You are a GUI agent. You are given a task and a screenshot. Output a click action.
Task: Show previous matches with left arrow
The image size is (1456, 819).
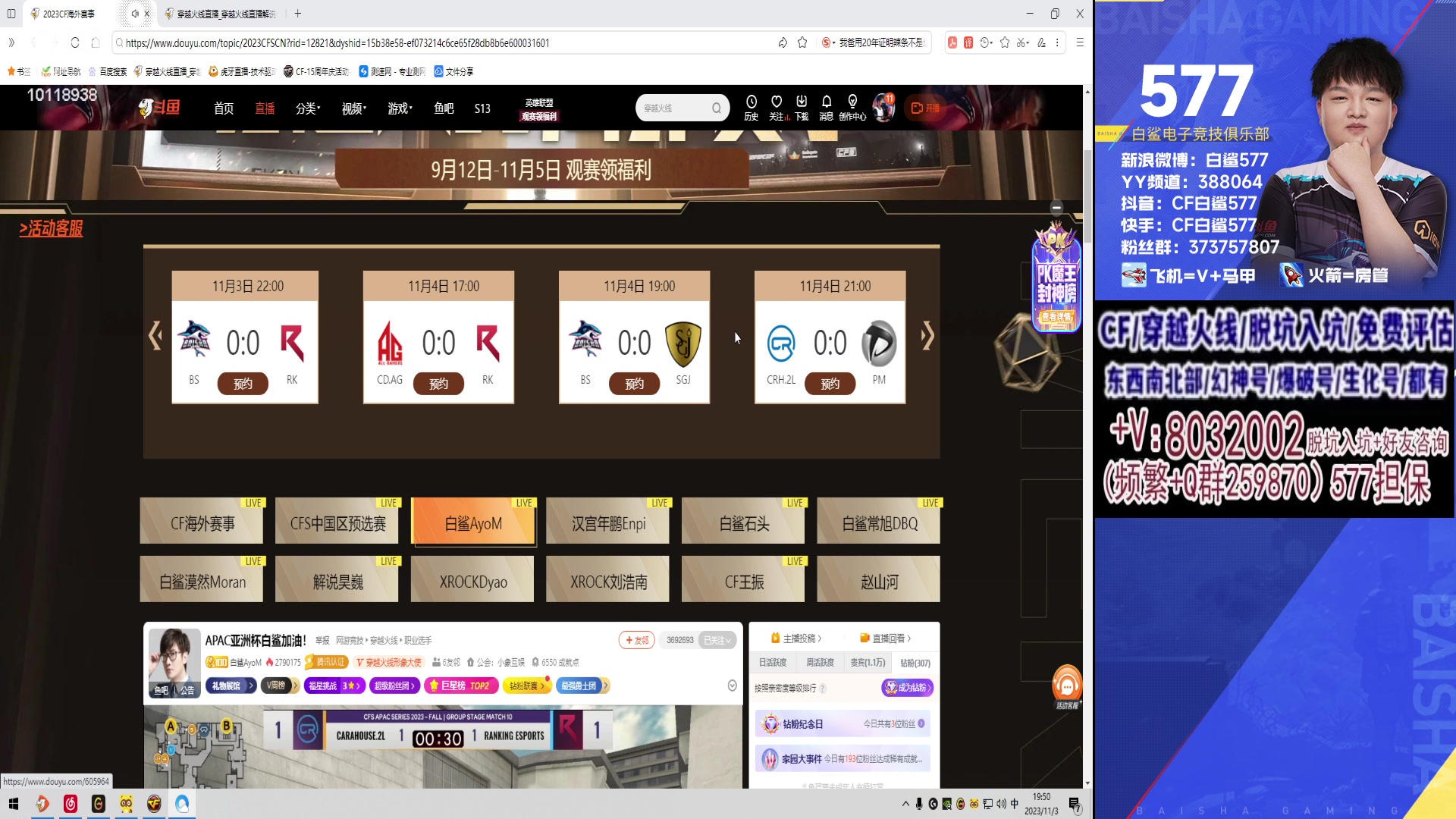click(x=155, y=335)
